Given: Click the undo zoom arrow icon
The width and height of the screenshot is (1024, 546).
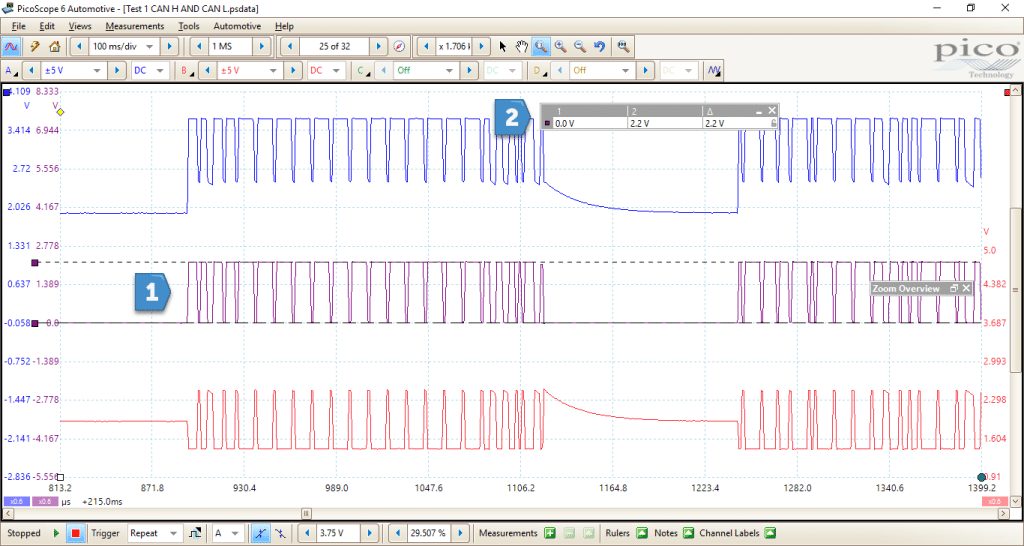Looking at the screenshot, I should [x=599, y=46].
